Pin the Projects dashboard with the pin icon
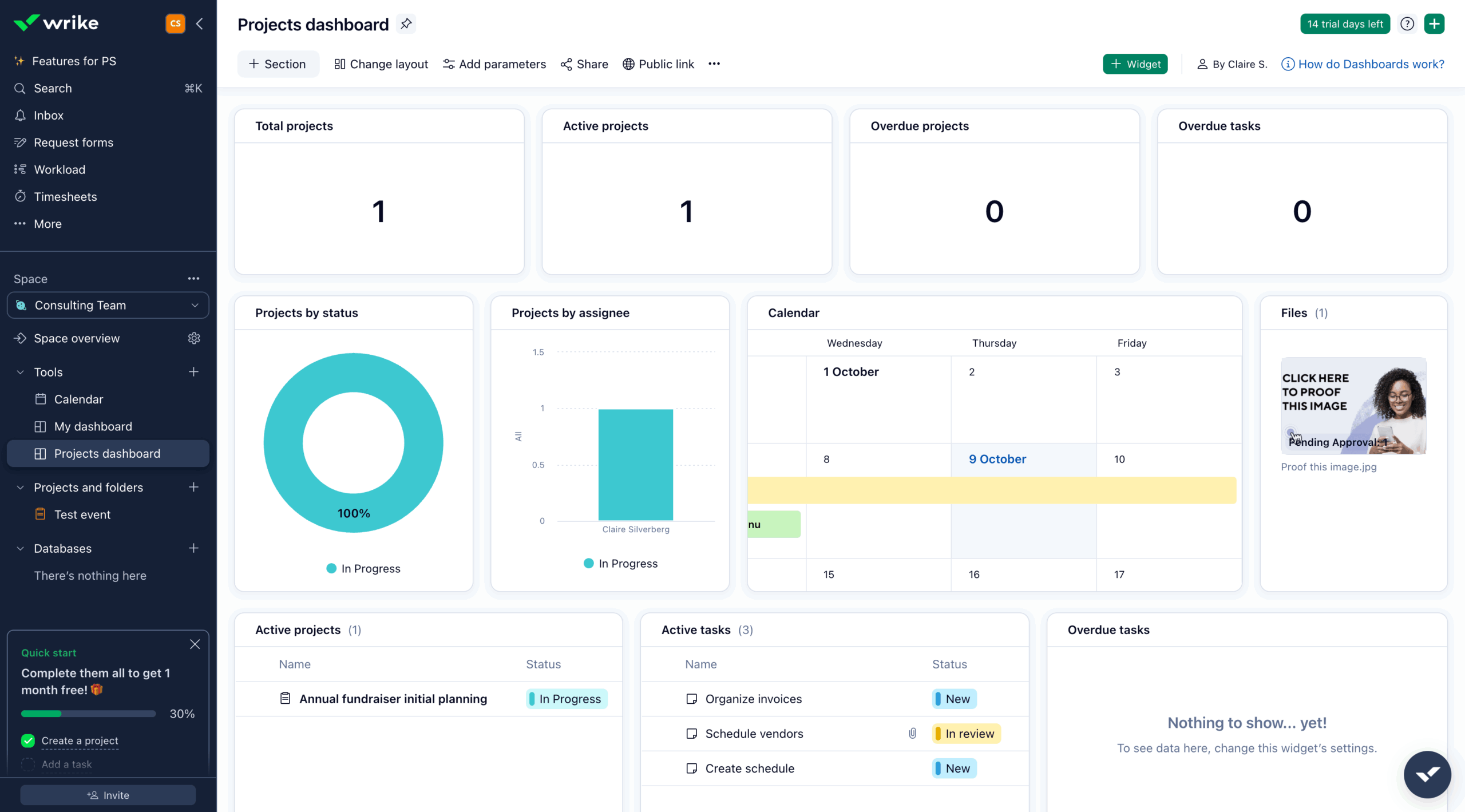The width and height of the screenshot is (1465, 812). 406,24
